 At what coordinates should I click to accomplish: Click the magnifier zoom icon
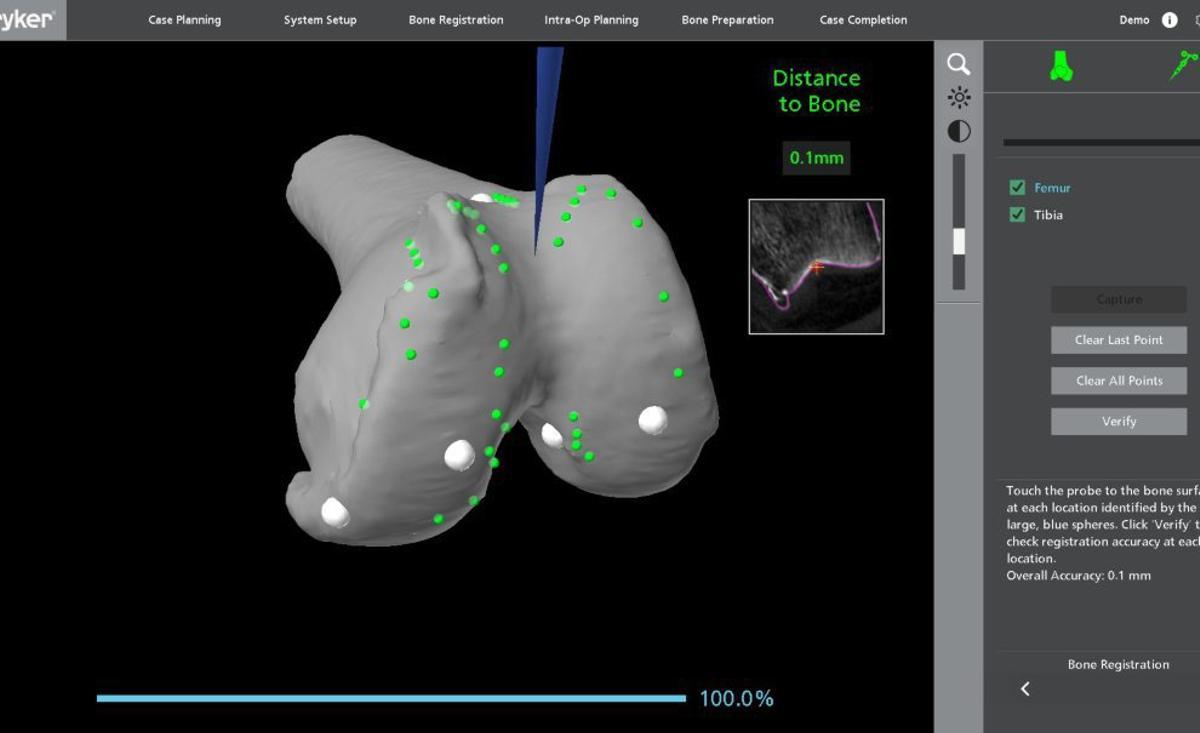[x=958, y=64]
